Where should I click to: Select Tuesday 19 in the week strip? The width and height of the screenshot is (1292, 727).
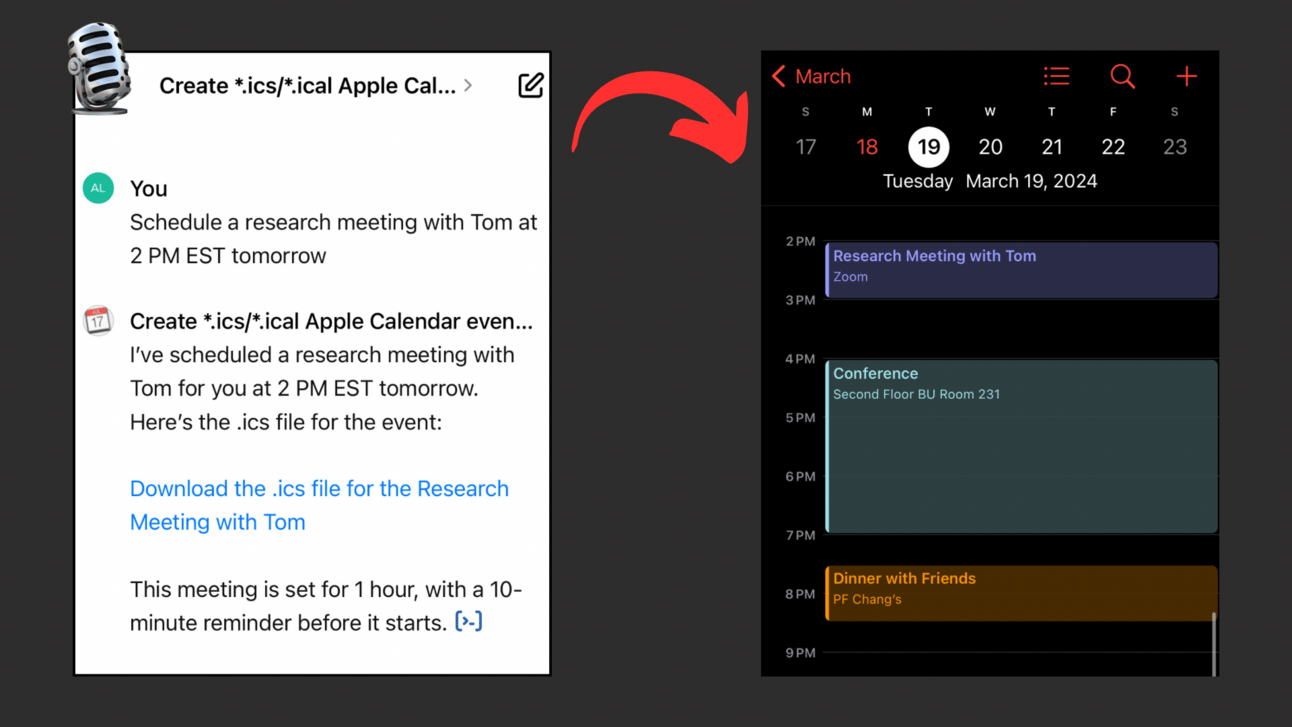(x=929, y=147)
